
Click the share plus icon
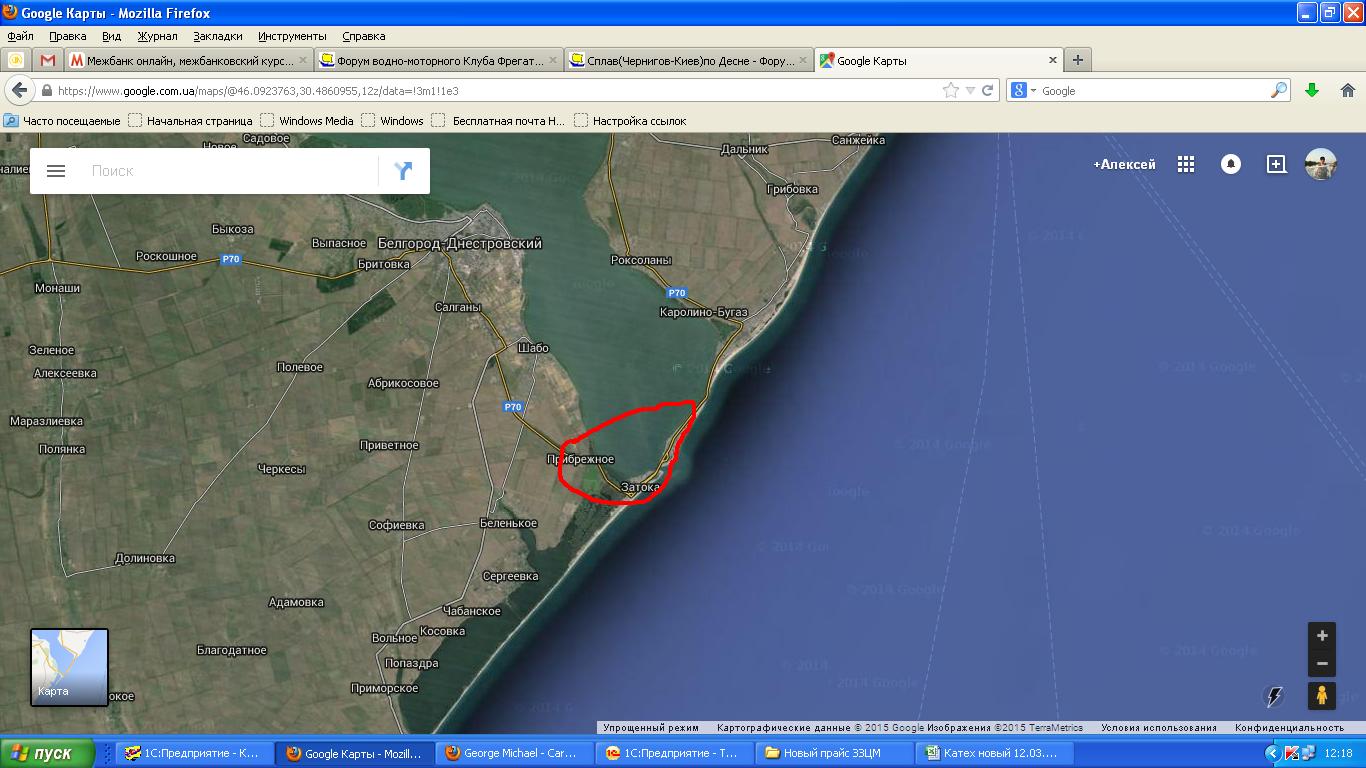[1276, 165]
